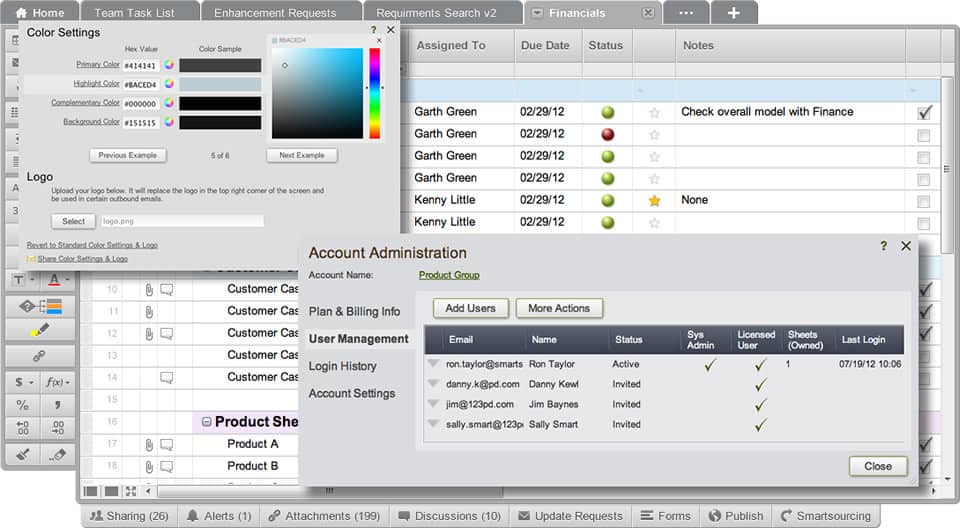Toggle the gold star on Kenny Little's row
Image resolution: width=960 pixels, height=528 pixels.
654,200
